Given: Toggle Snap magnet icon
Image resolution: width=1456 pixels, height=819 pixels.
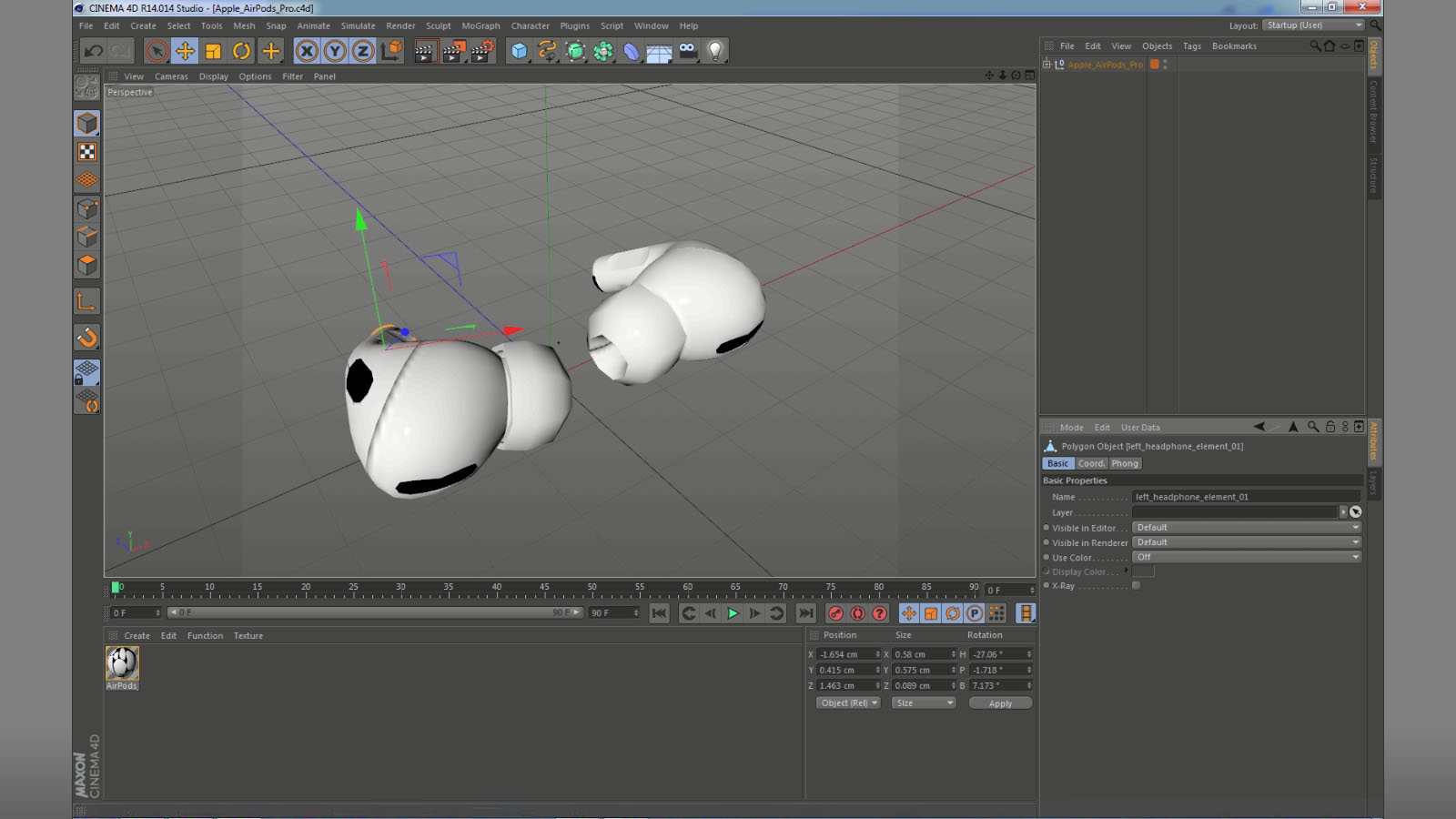Looking at the screenshot, I should point(87,338).
